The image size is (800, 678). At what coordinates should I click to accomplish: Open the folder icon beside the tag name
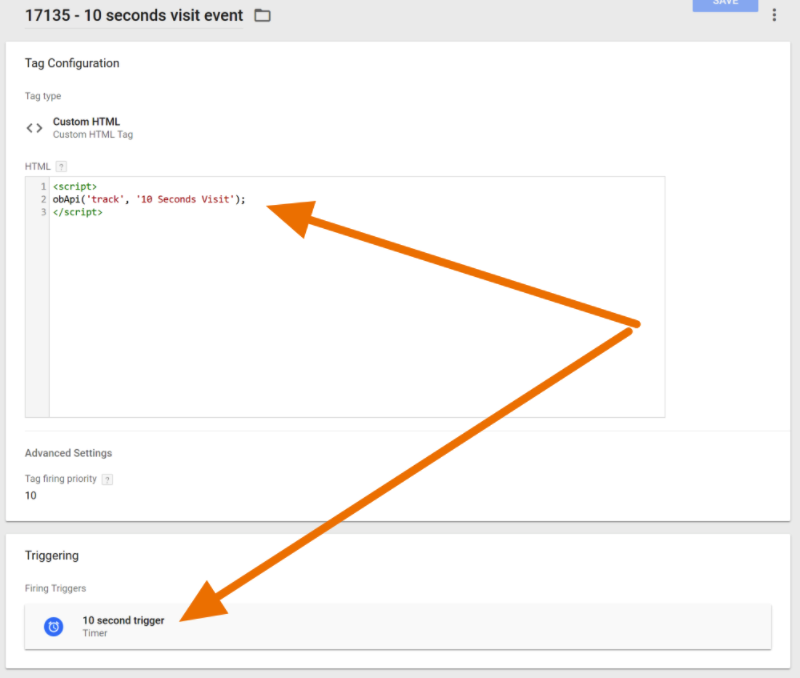pos(262,16)
